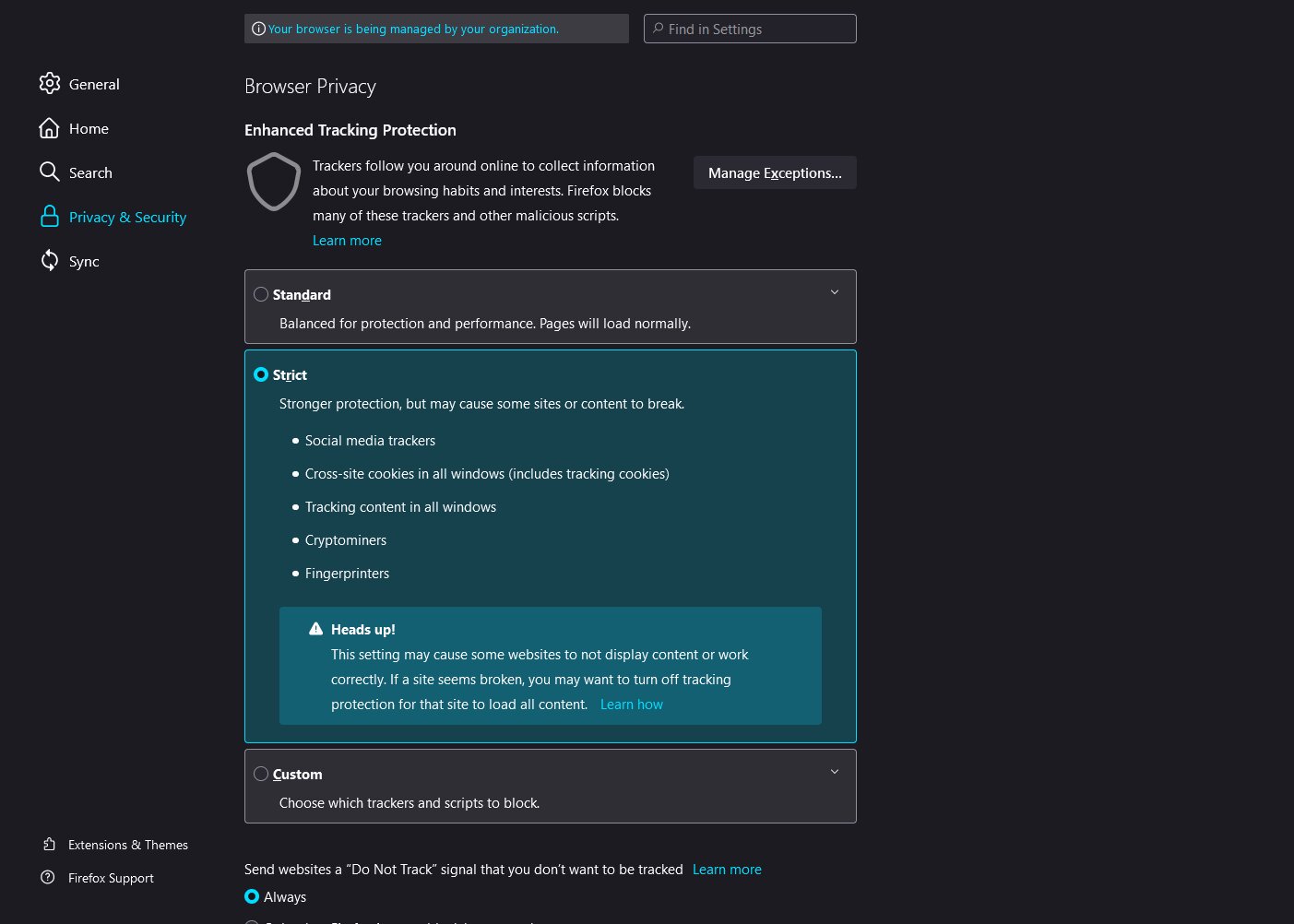Screen dimensions: 1294x924
Task: Click the Search magnifier icon in sidebar
Action: pos(50,172)
